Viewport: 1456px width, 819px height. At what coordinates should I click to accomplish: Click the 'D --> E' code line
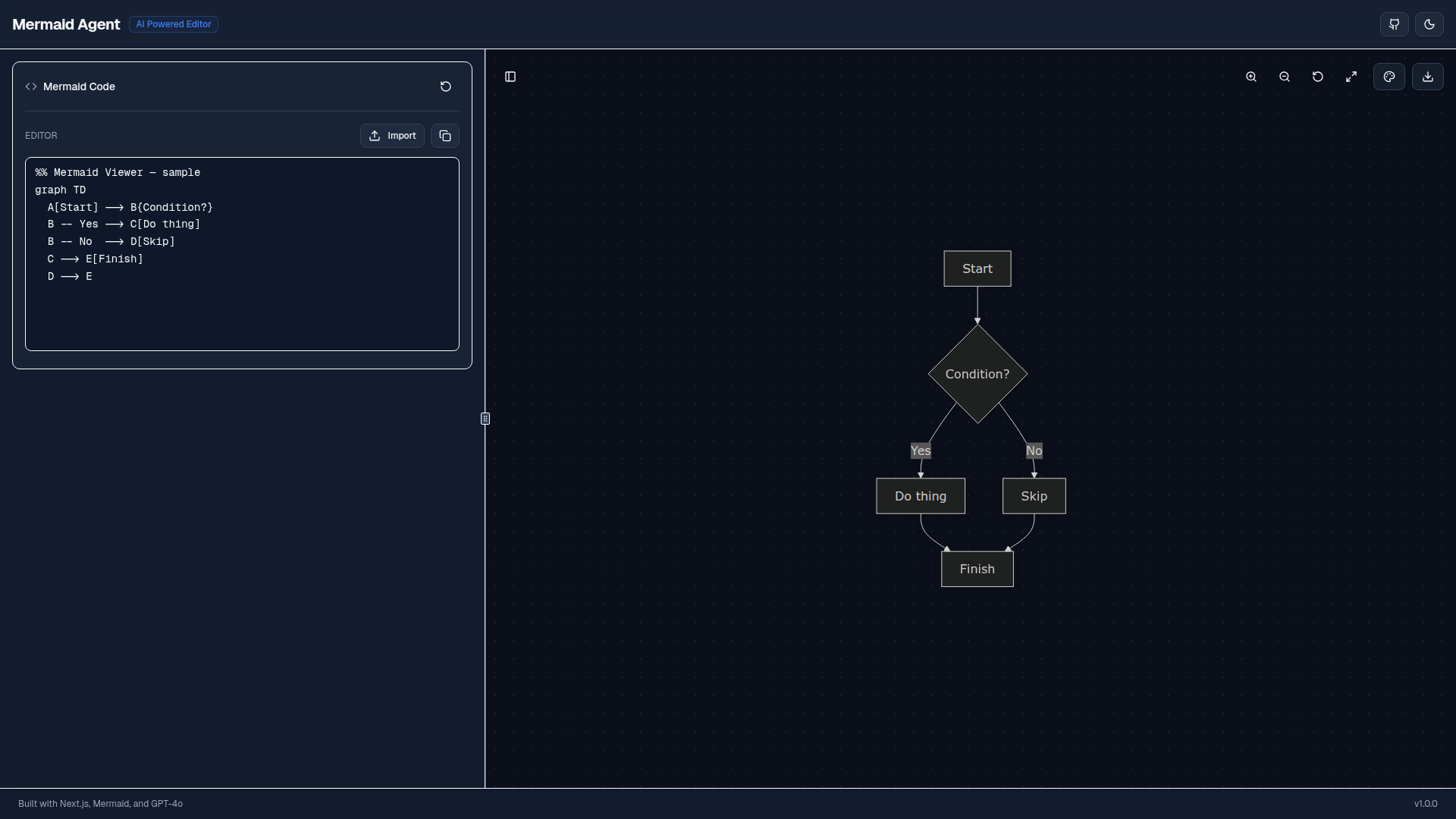click(x=70, y=276)
